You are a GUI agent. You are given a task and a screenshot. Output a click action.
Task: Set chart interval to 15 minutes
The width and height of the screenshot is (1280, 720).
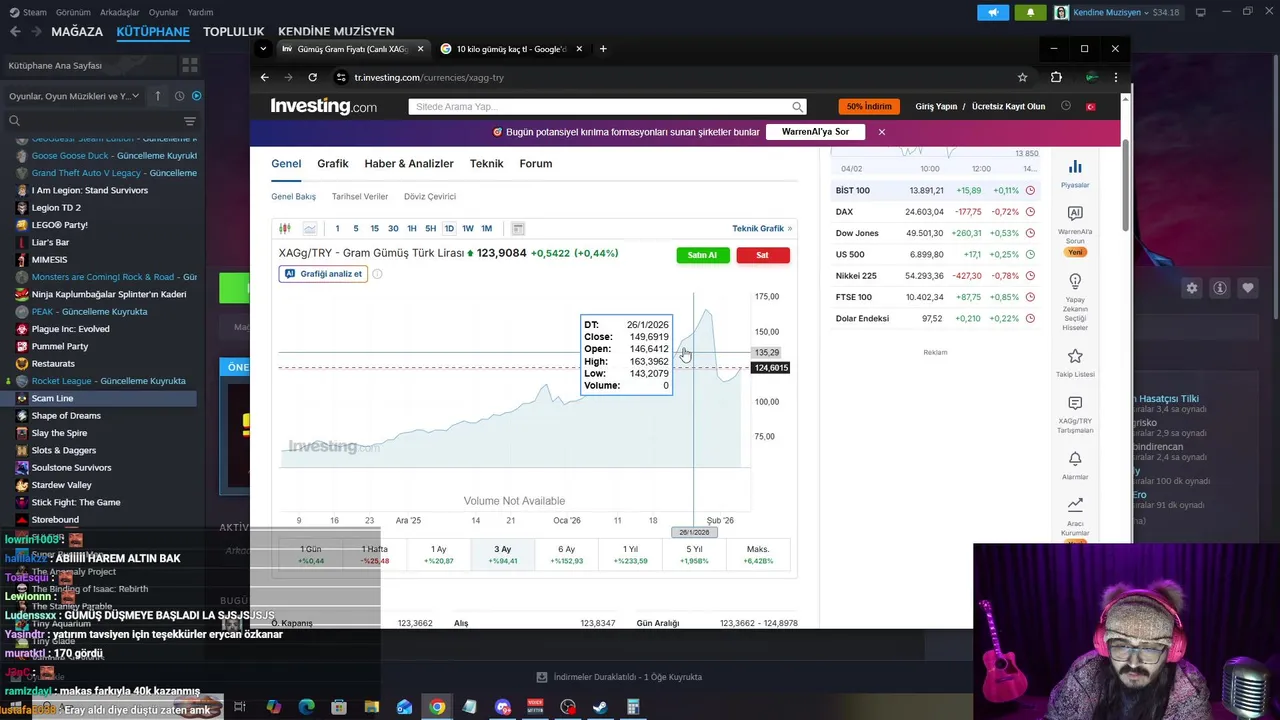coord(374,229)
